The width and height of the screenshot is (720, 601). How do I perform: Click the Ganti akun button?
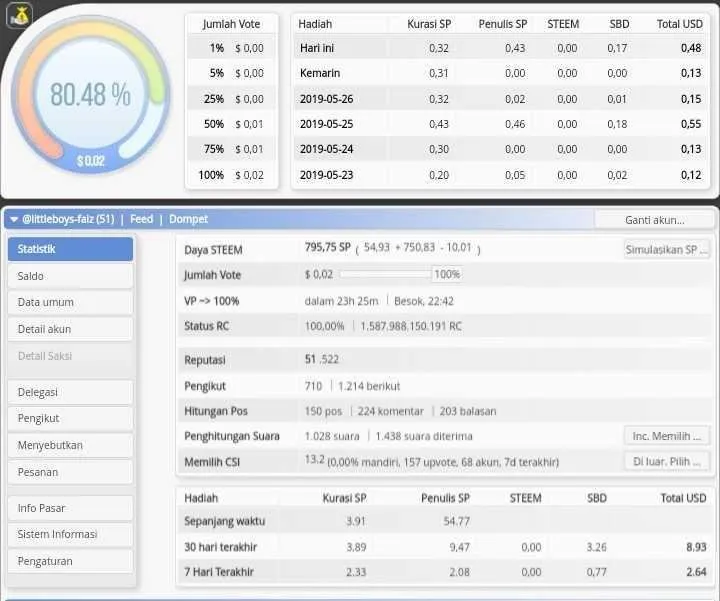click(x=654, y=220)
